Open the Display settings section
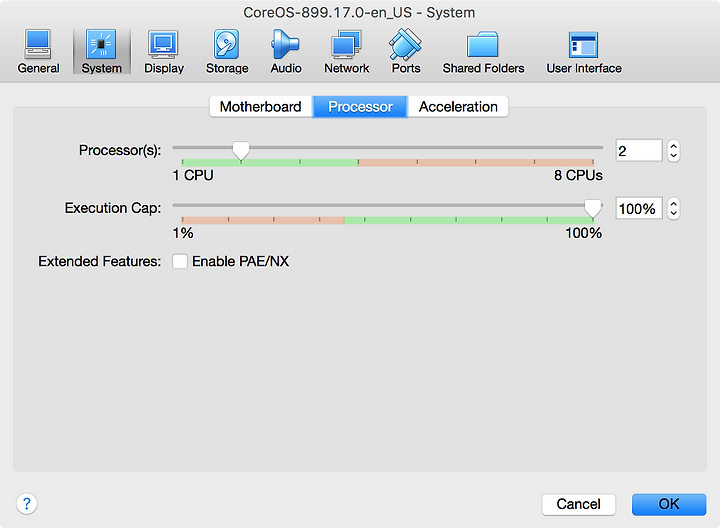The height and width of the screenshot is (528, 720). coord(163,51)
